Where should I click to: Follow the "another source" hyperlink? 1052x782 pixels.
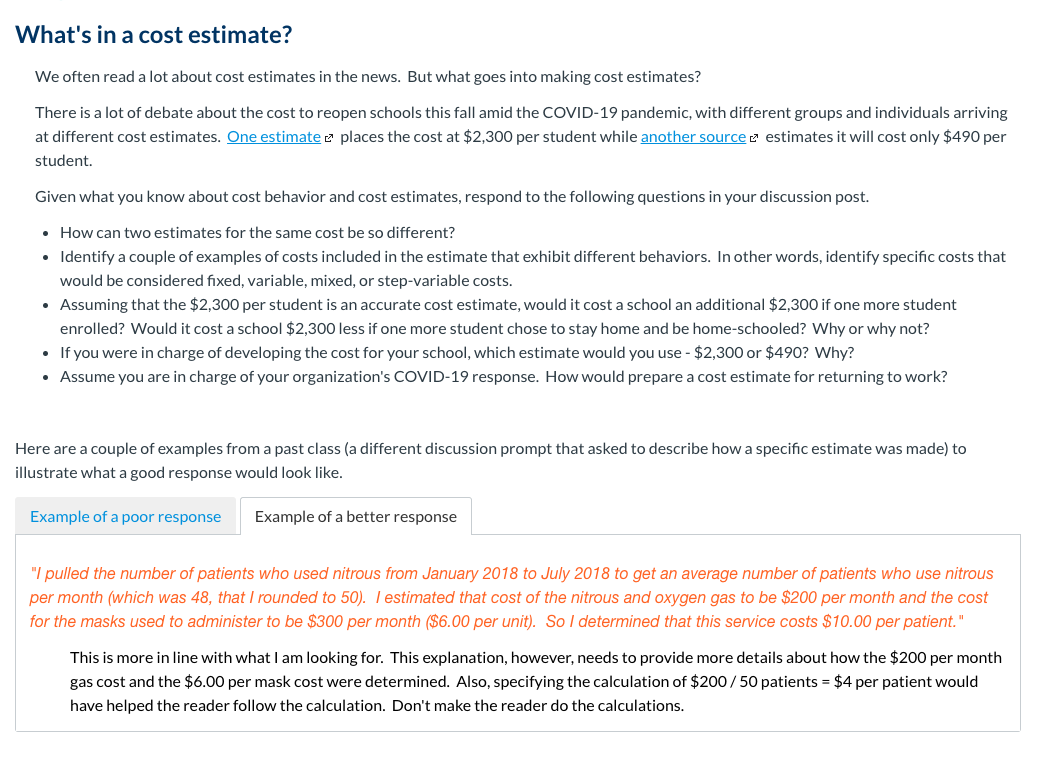[694, 136]
